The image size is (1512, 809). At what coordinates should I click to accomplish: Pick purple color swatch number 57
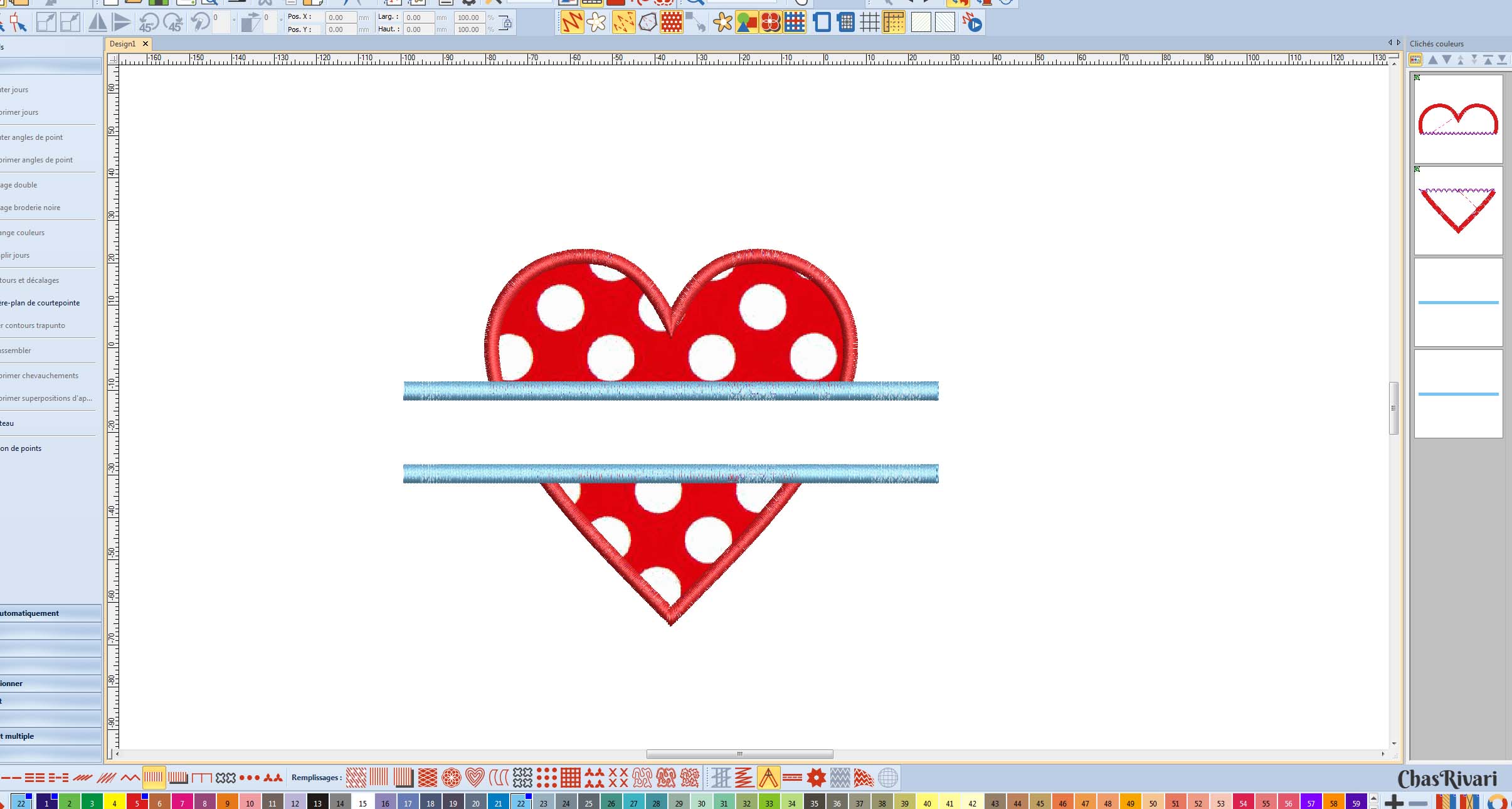(1311, 802)
